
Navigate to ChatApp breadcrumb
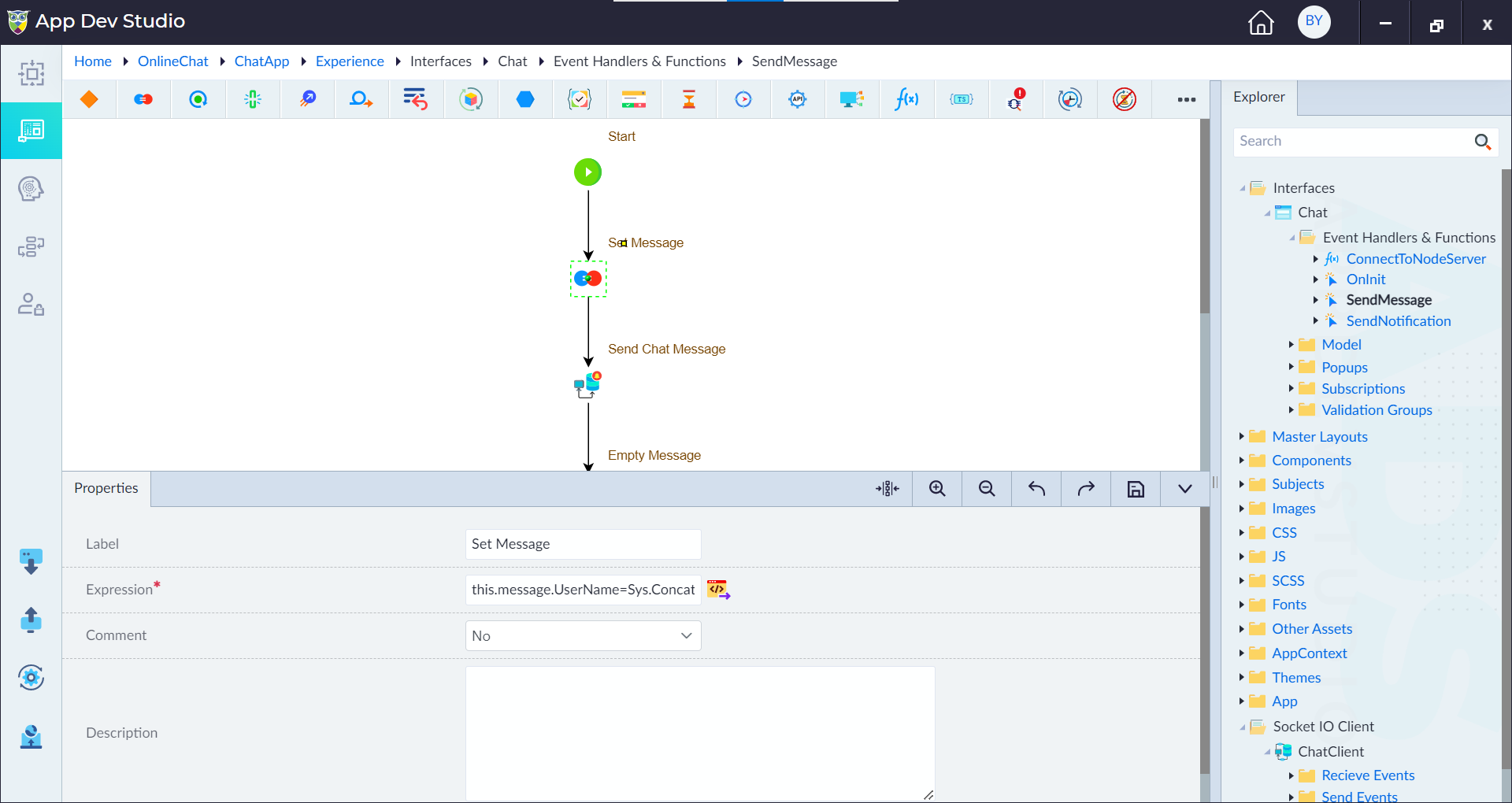tap(261, 61)
